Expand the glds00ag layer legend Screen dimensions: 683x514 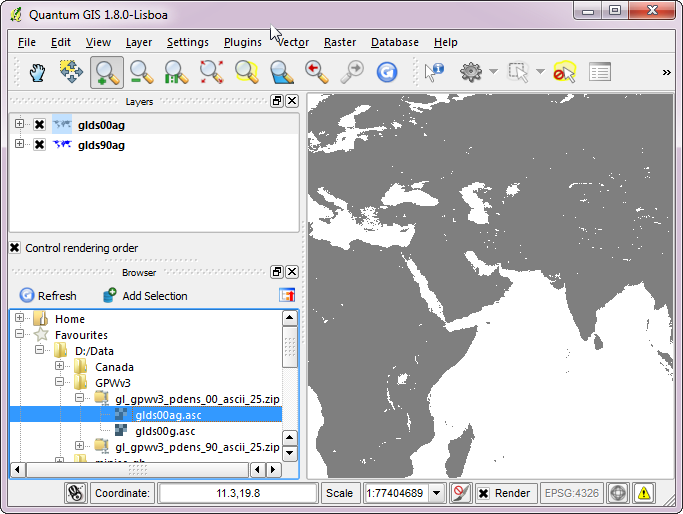19,124
